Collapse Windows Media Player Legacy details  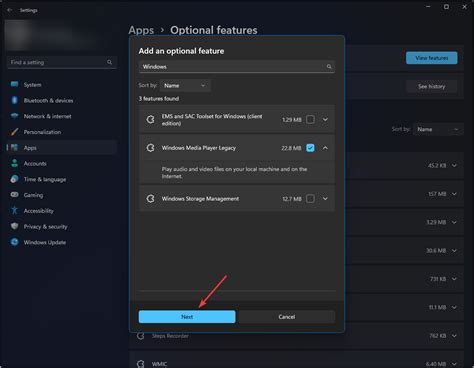point(325,148)
